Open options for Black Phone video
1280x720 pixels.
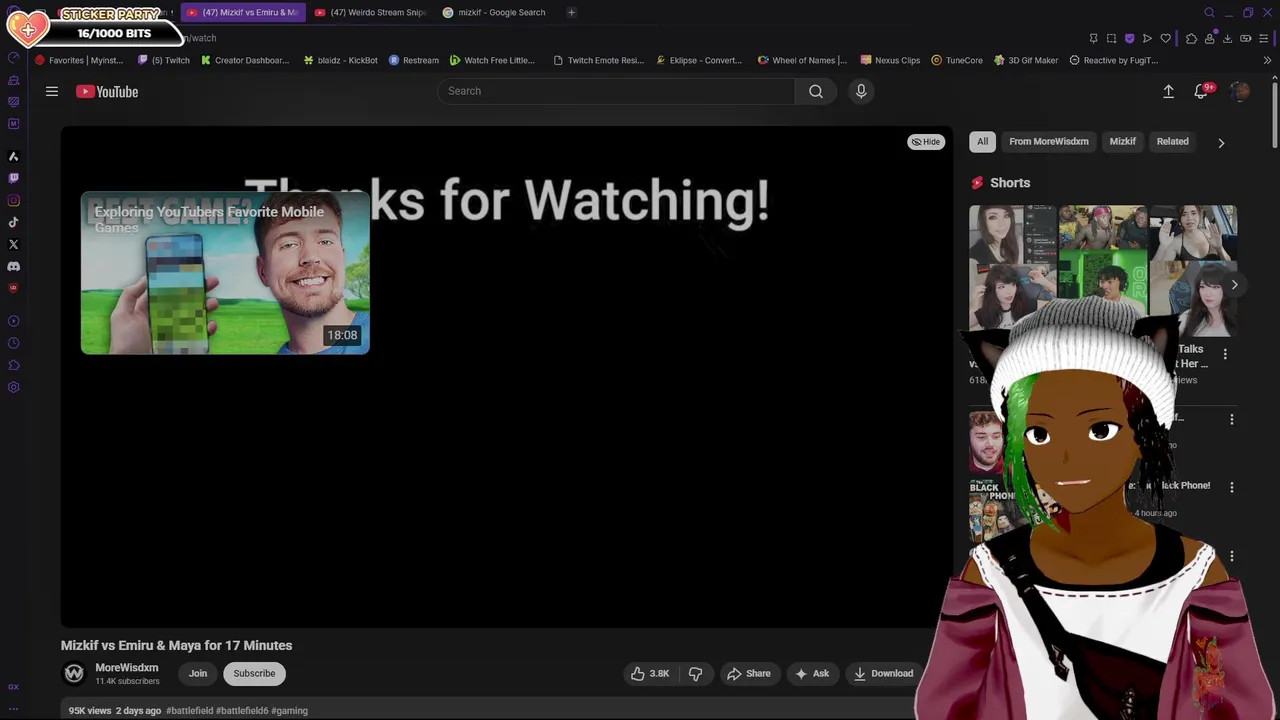(x=1232, y=487)
